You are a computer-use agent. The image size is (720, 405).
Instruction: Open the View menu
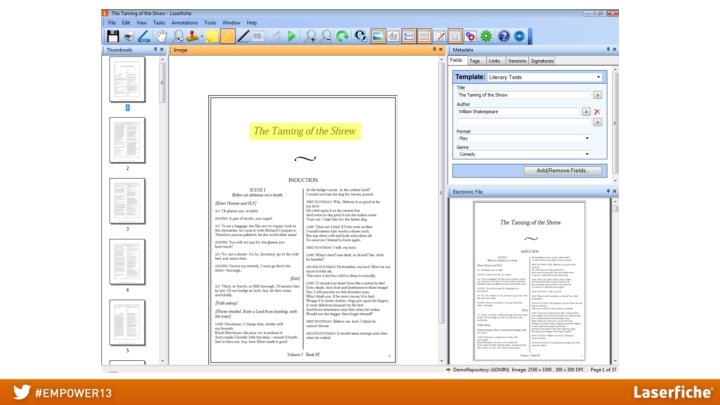pos(141,22)
